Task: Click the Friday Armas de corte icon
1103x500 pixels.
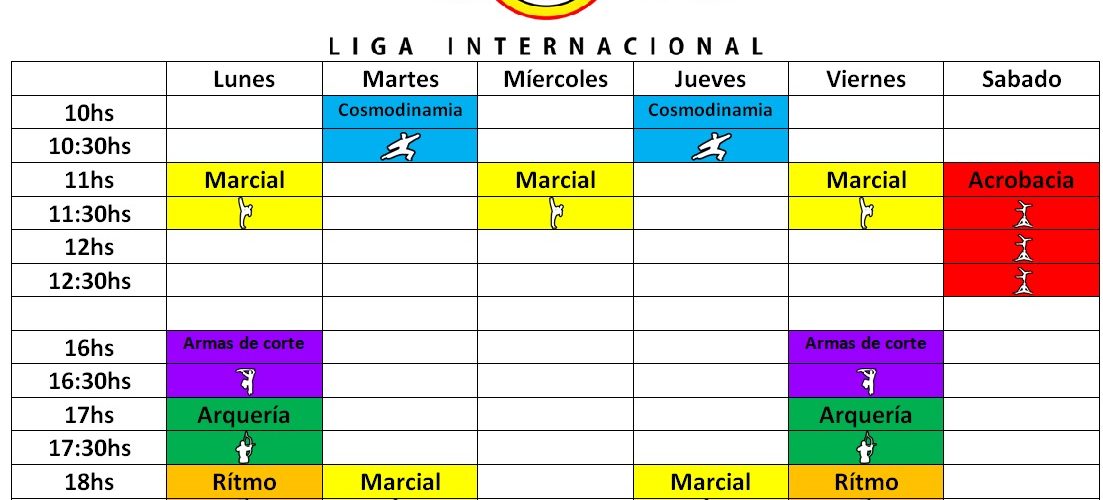Action: click(866, 381)
